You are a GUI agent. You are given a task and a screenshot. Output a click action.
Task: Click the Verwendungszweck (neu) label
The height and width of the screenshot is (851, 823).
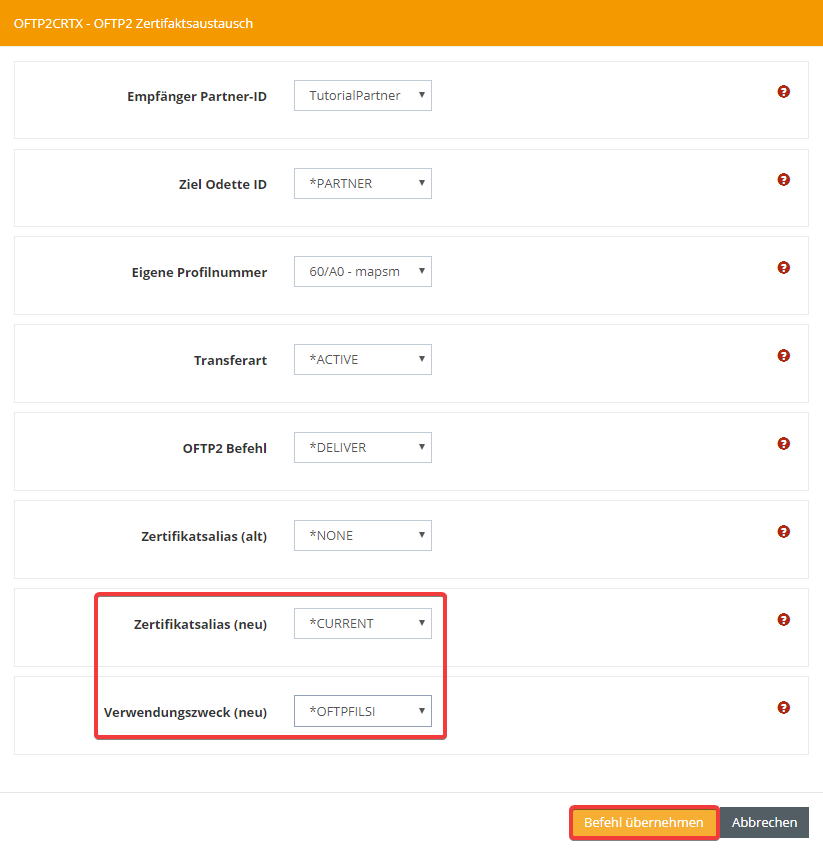point(185,713)
